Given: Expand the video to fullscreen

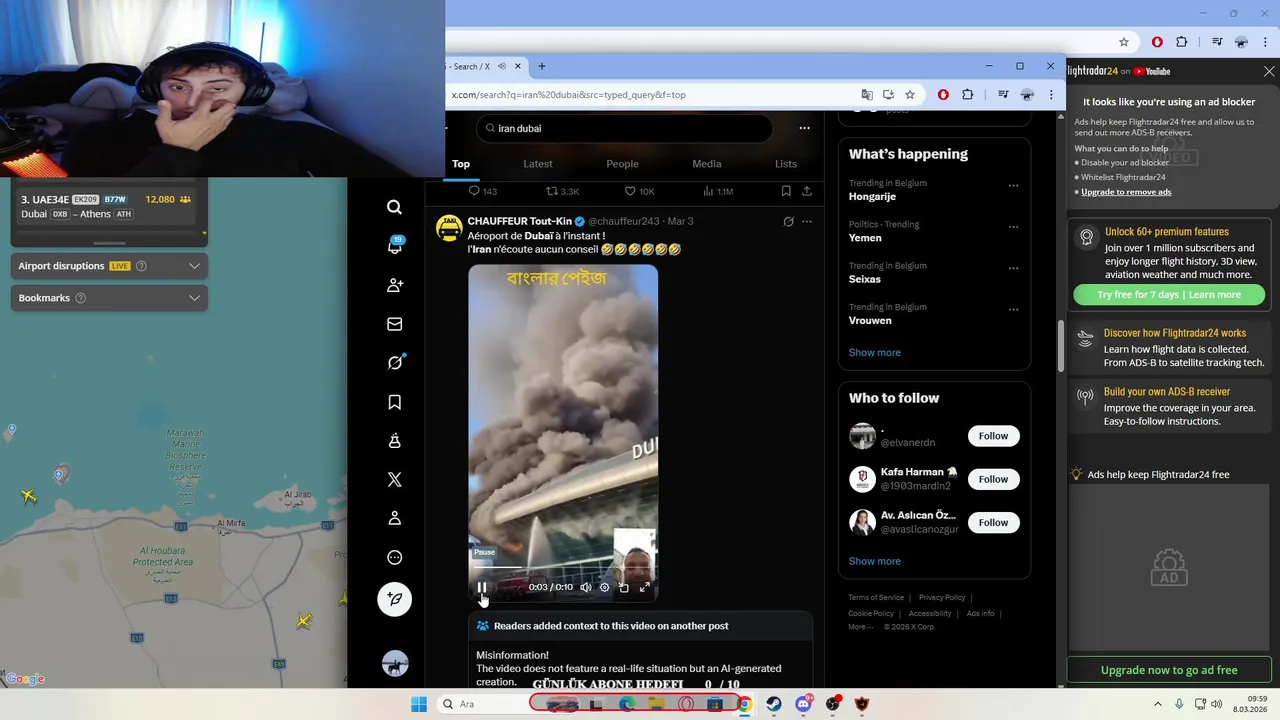Looking at the screenshot, I should coord(645,587).
